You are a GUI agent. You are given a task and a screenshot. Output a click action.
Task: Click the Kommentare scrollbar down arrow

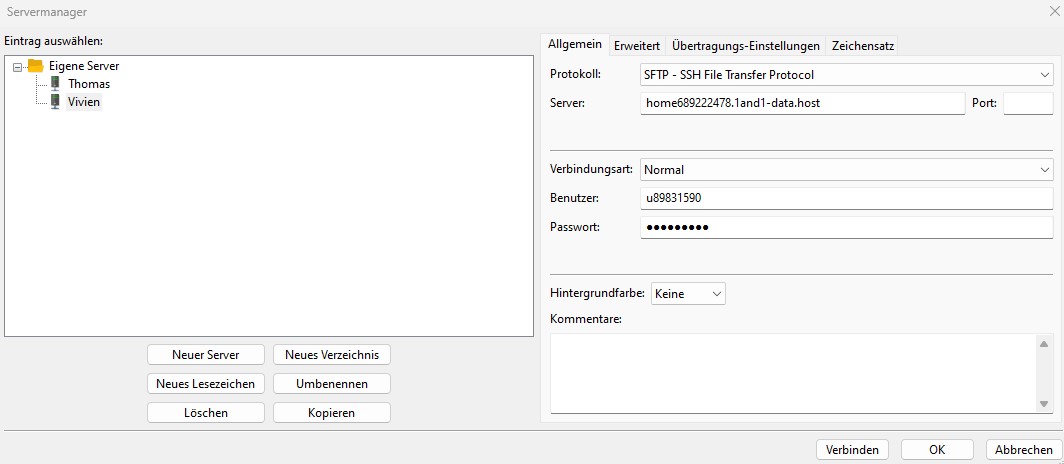[x=1044, y=404]
